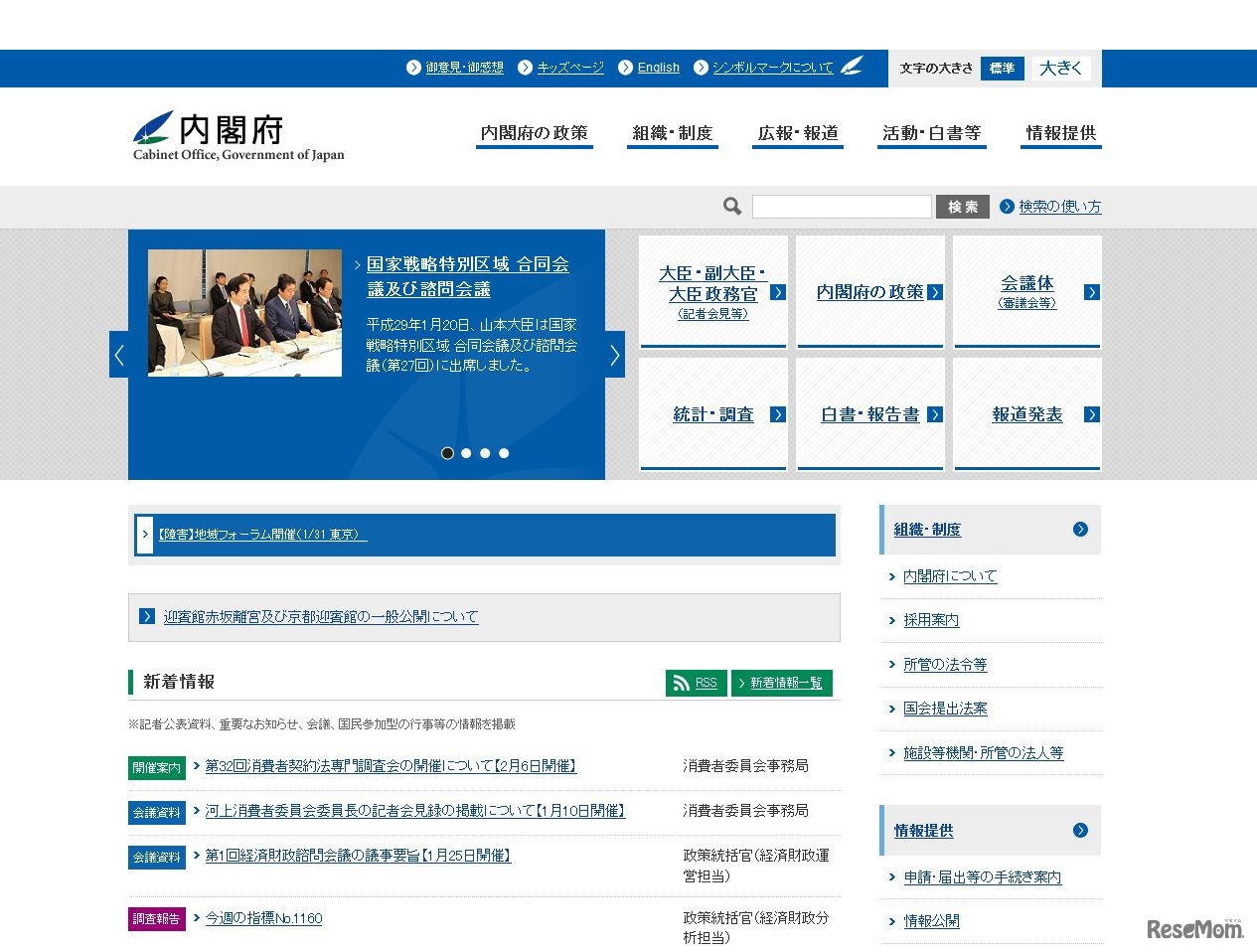Click the expander arrow on 大臣・副大臣・大臣政務官 tile
1257x952 pixels.
778,291
